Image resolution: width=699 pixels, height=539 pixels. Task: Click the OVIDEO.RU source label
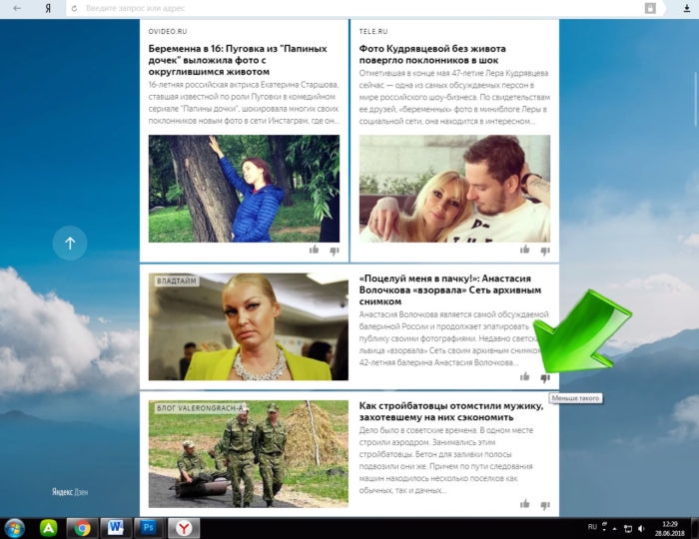[x=168, y=32]
